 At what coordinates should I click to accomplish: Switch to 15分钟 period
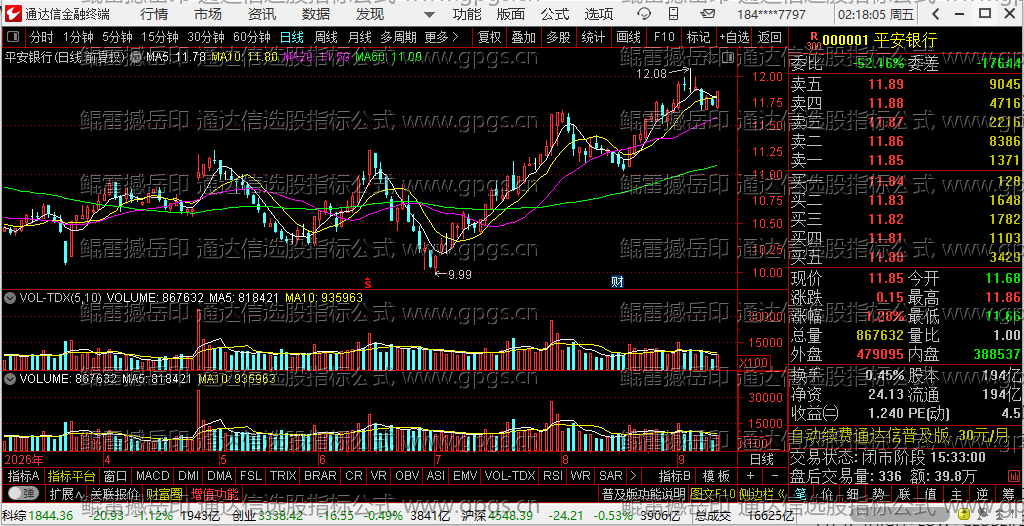pos(160,38)
